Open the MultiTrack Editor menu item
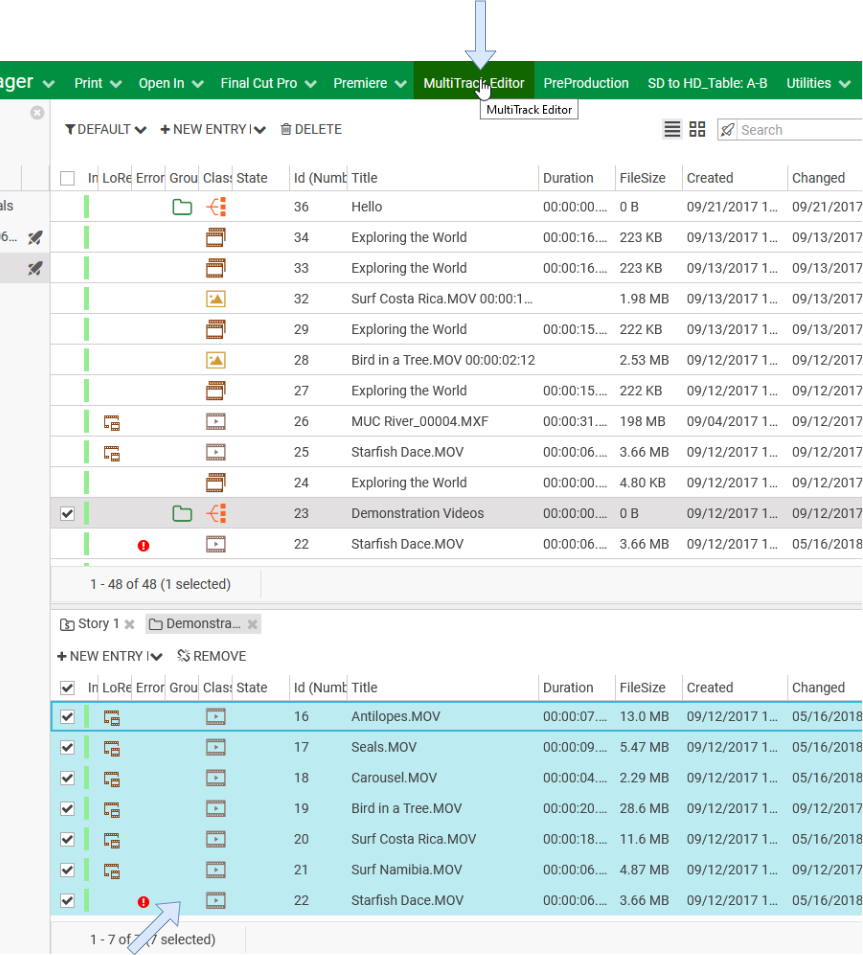The height and width of the screenshot is (955, 863). coord(473,83)
